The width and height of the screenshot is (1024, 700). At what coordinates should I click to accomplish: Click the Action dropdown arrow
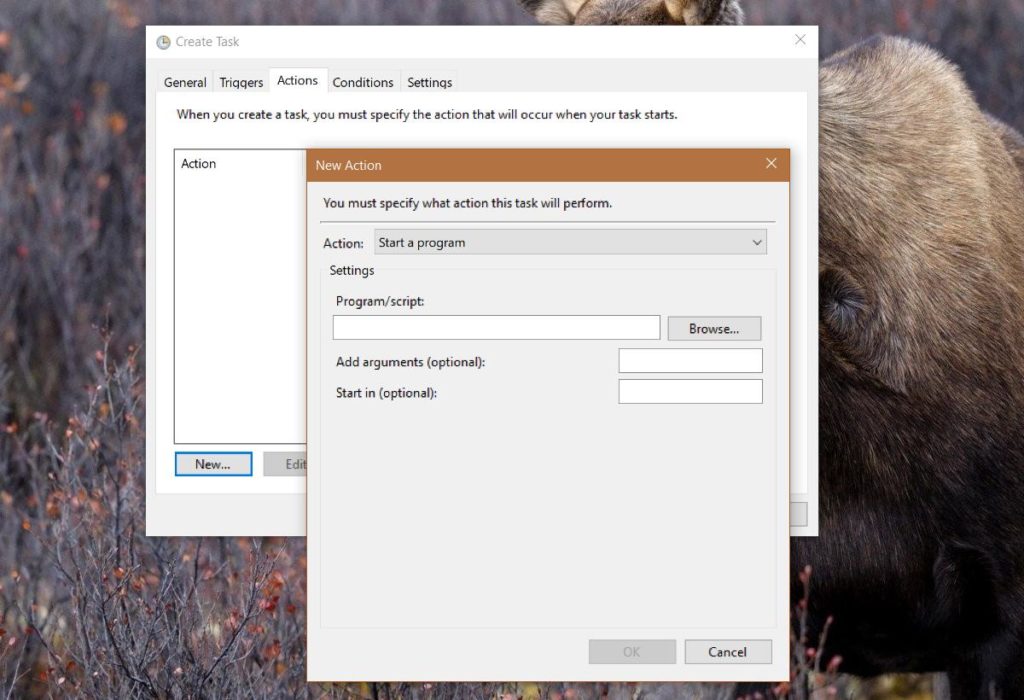click(757, 242)
